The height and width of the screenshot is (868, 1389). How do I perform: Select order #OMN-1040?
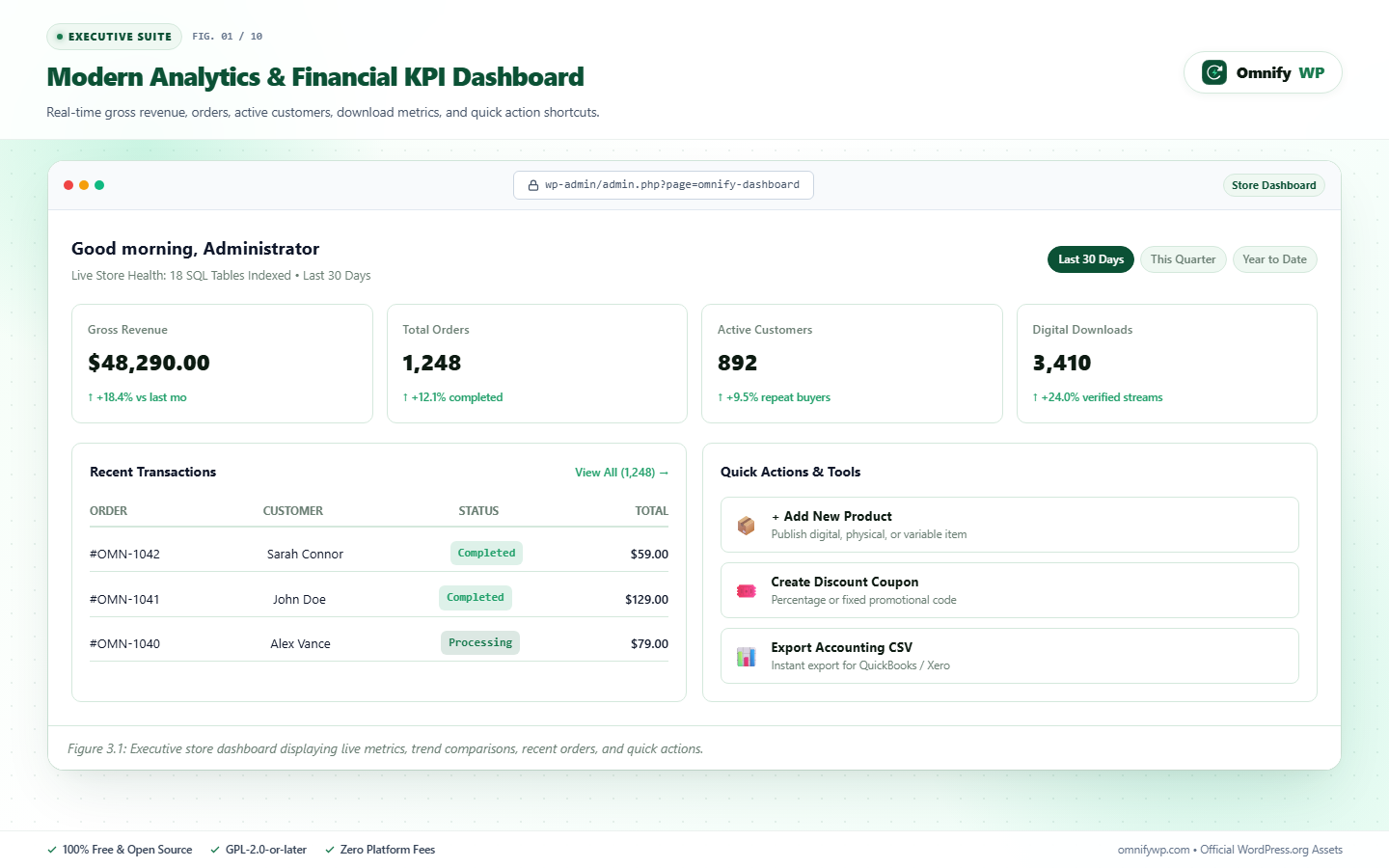coord(124,644)
